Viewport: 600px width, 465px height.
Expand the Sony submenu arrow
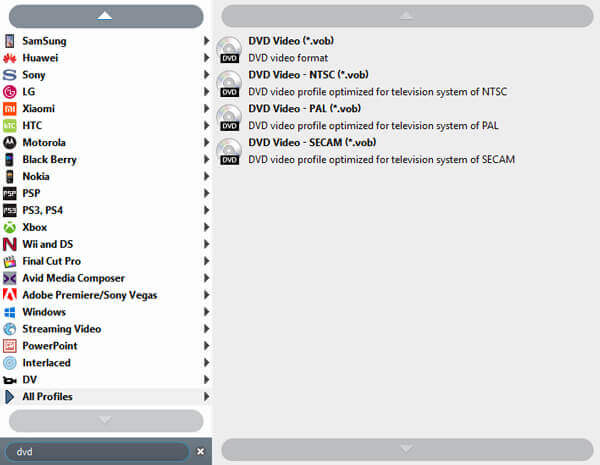[x=206, y=75]
